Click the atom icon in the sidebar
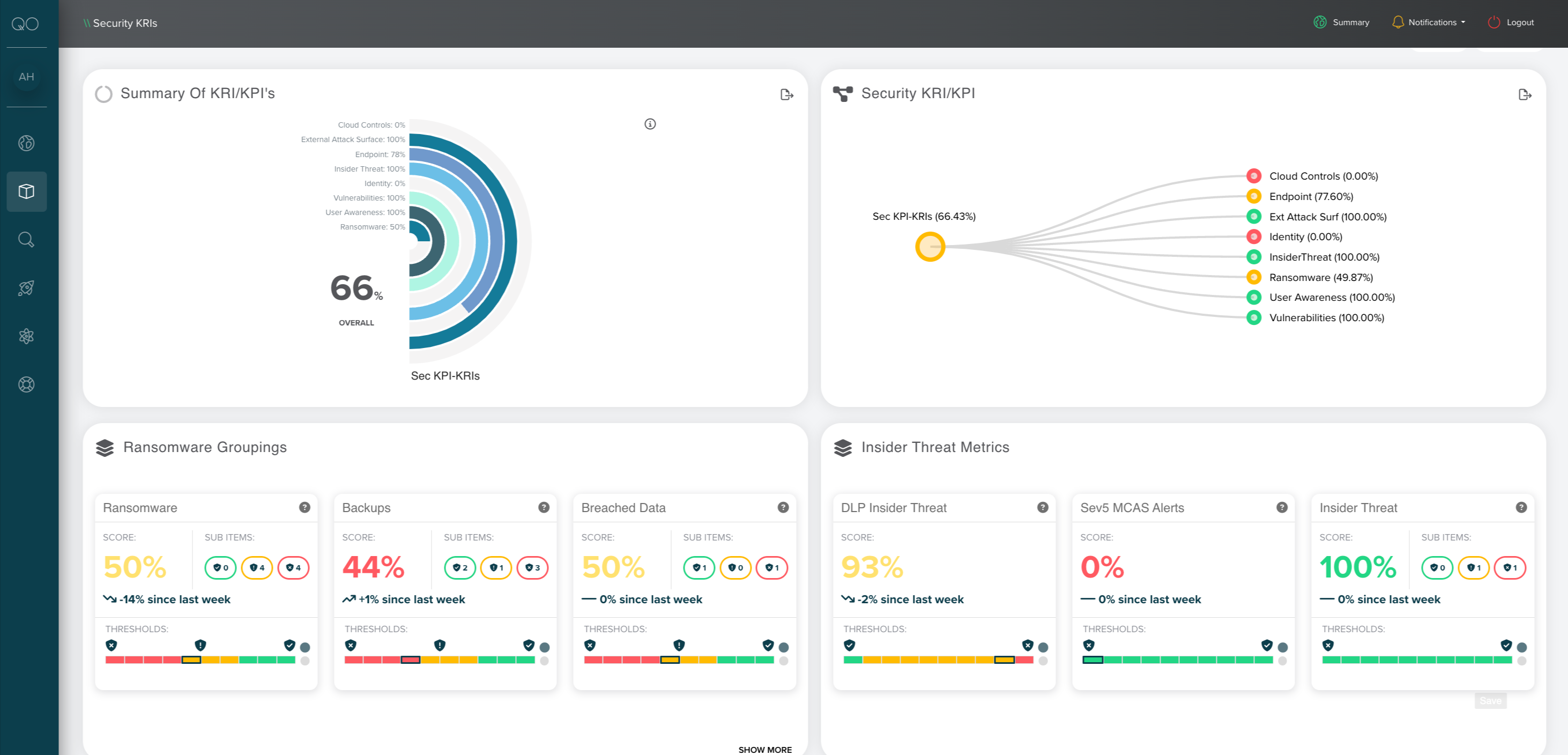 [26, 336]
